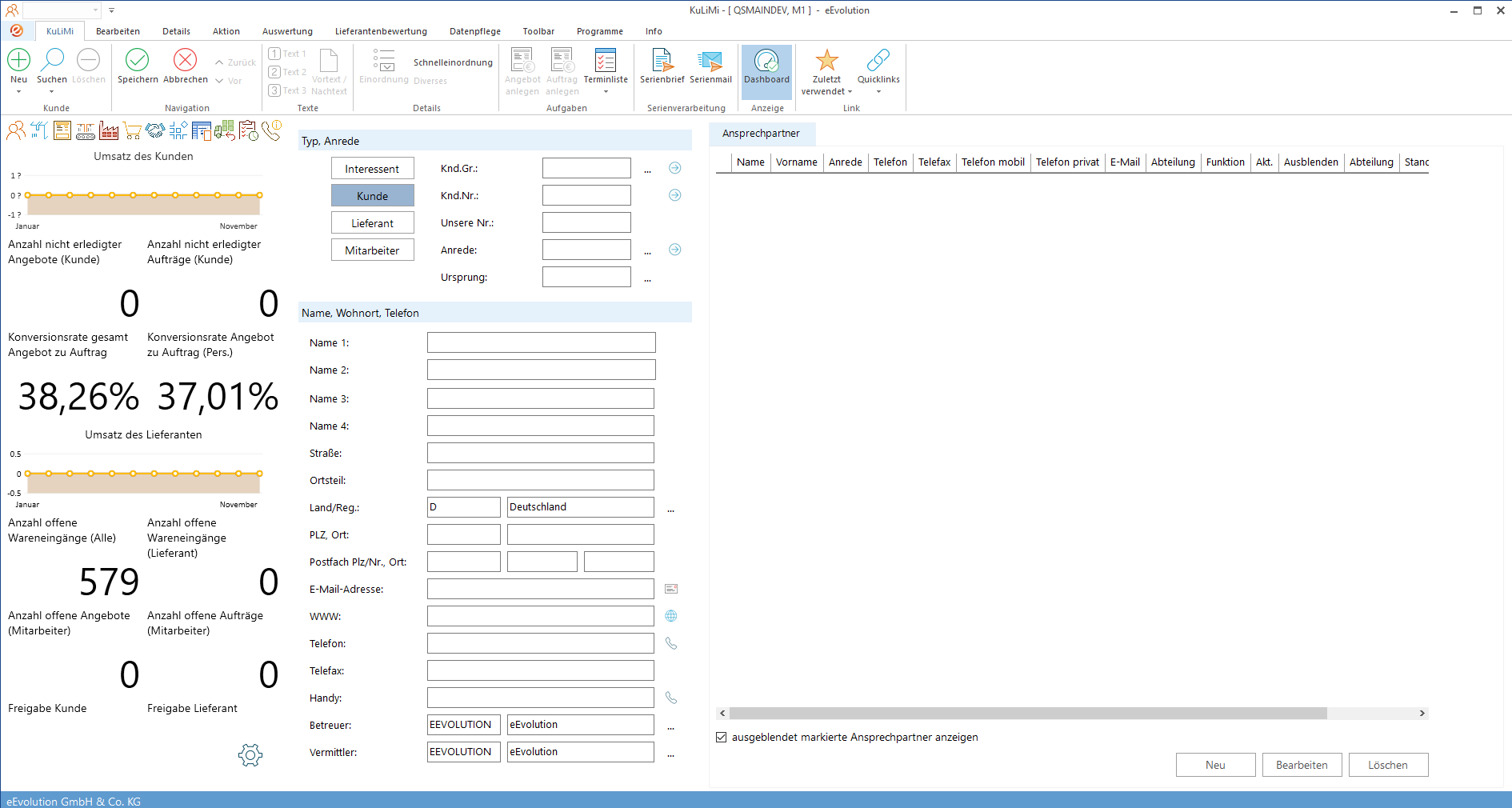The width and height of the screenshot is (1512, 808).
Task: Click the red Abbrechen icon
Action: [186, 60]
